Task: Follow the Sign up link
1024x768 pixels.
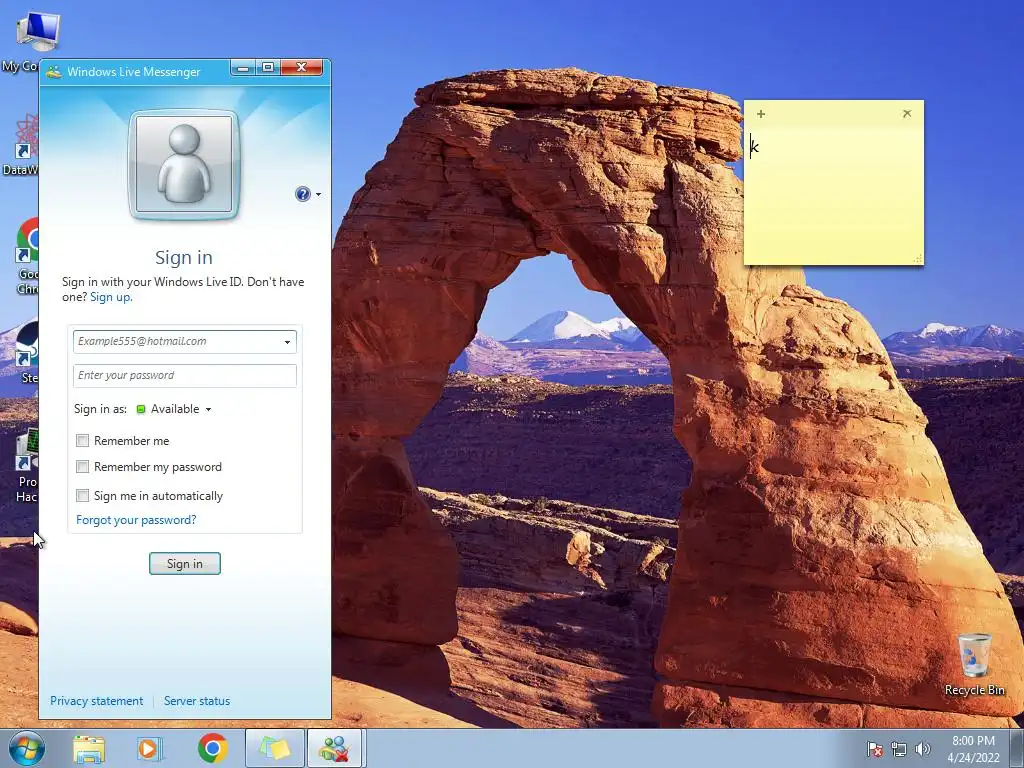Action: (x=111, y=297)
